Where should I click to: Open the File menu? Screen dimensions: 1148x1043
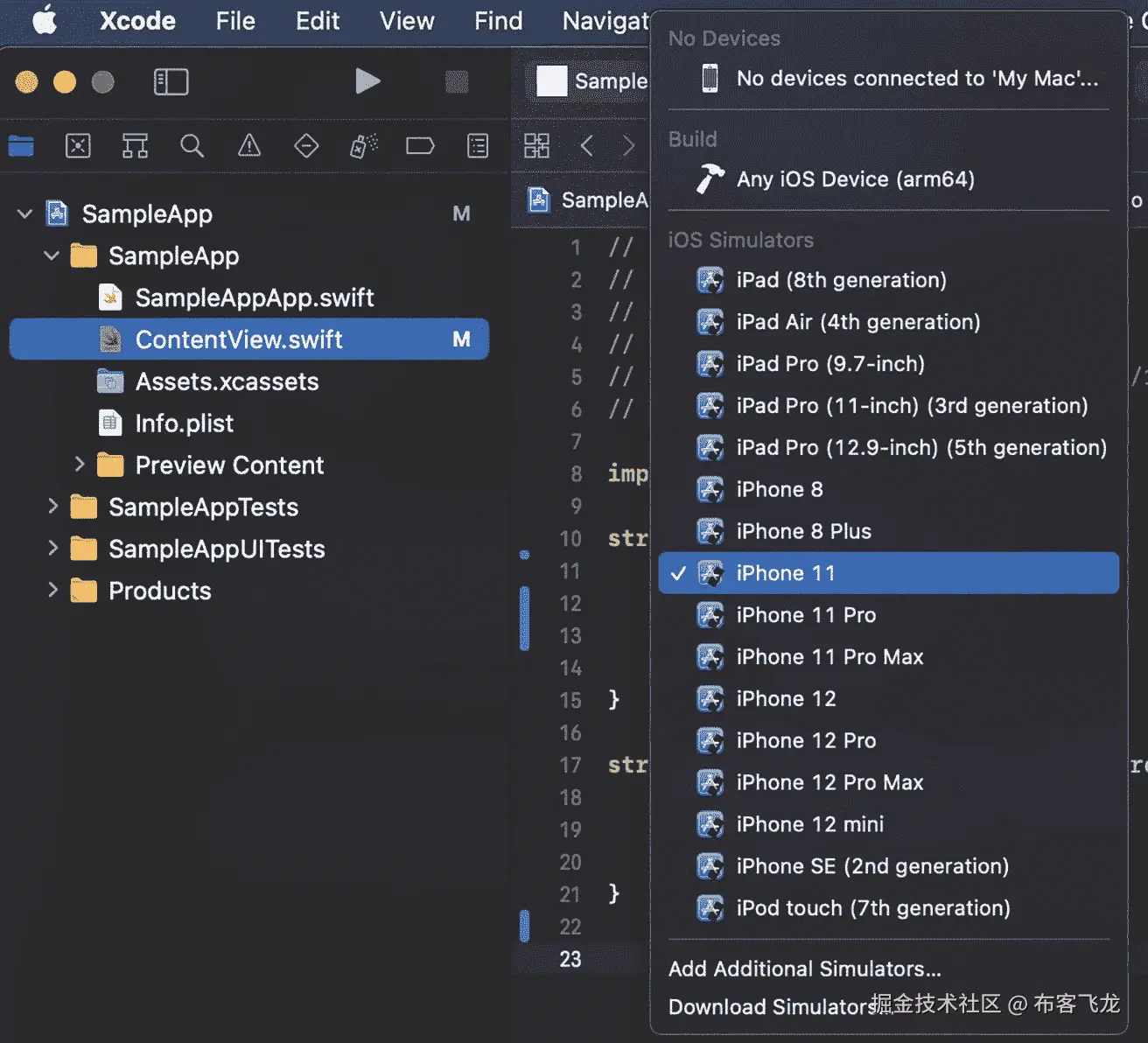pyautogui.click(x=235, y=20)
